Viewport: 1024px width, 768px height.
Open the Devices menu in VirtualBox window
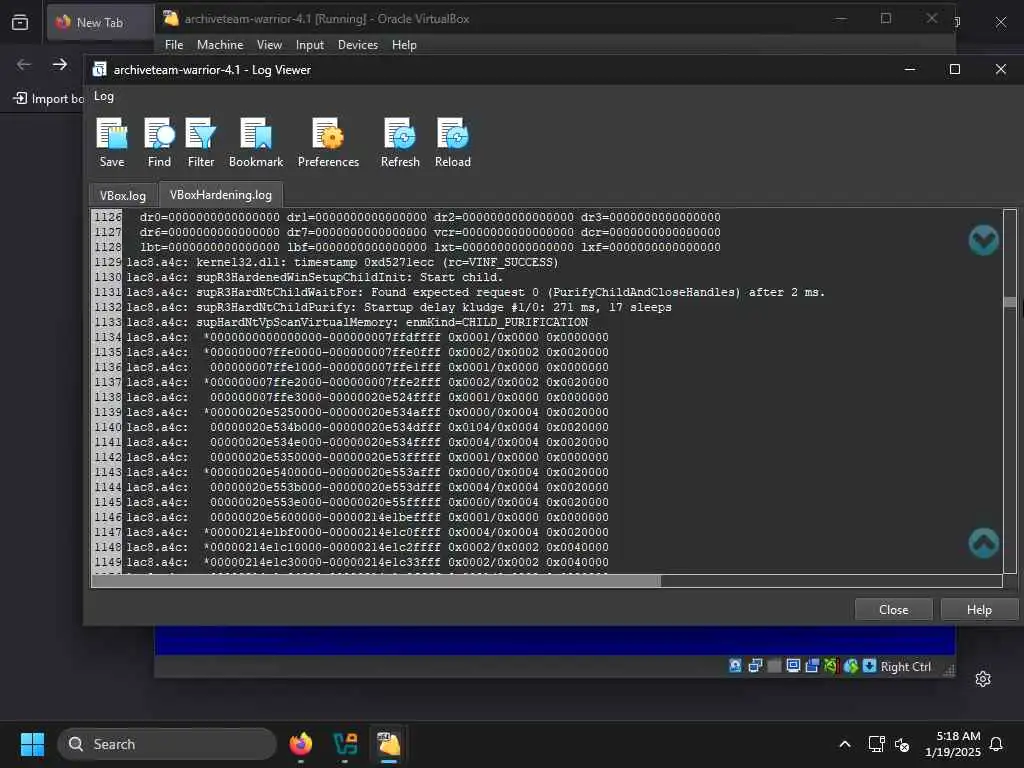pos(357,44)
